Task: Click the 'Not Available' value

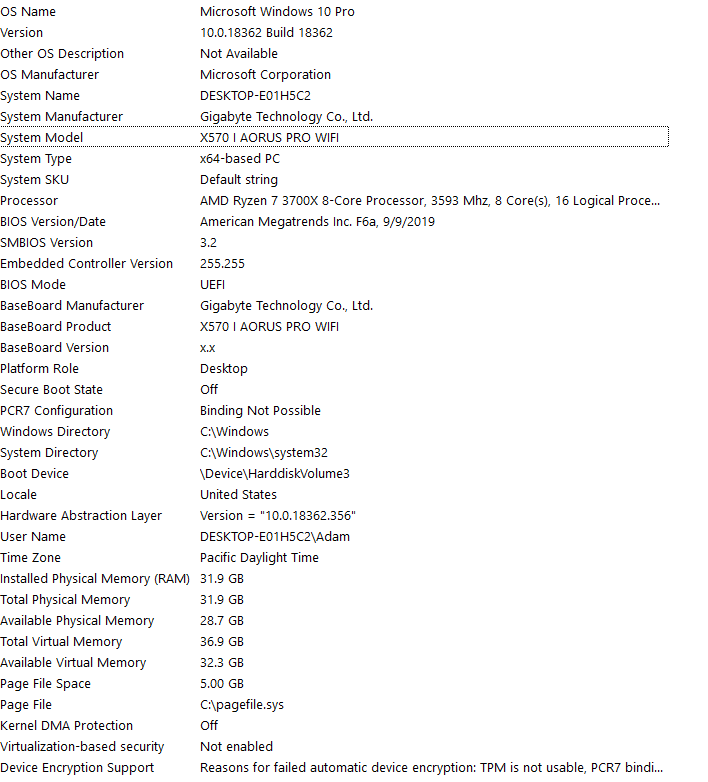Action: click(239, 53)
